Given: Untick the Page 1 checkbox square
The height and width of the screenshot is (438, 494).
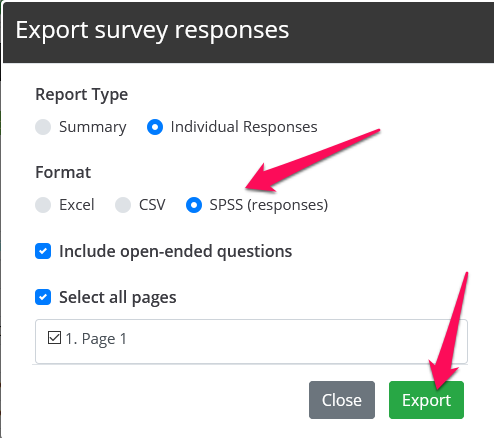Looking at the screenshot, I should click(54, 337).
